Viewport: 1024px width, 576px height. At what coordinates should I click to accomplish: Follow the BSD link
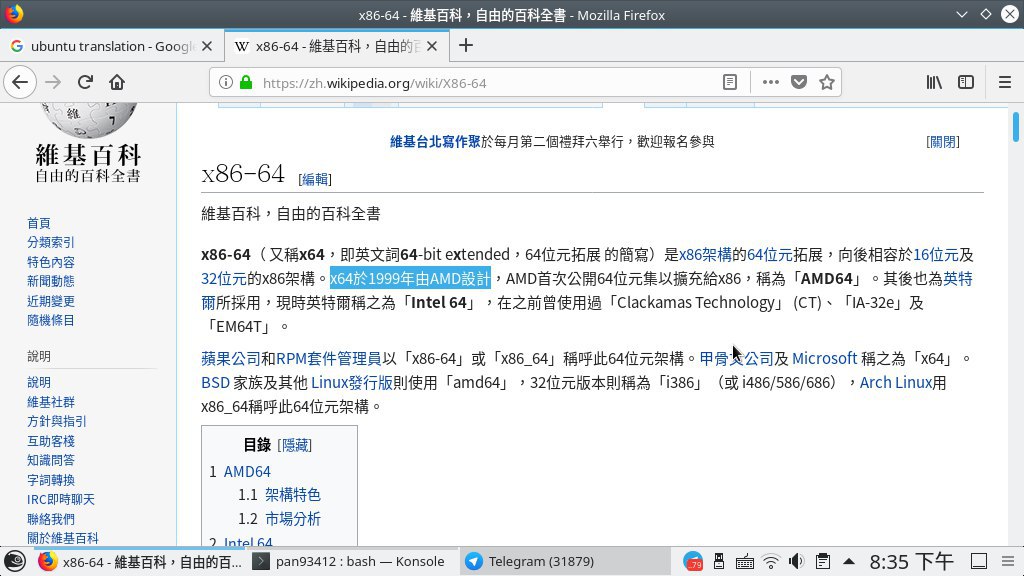click(216, 383)
